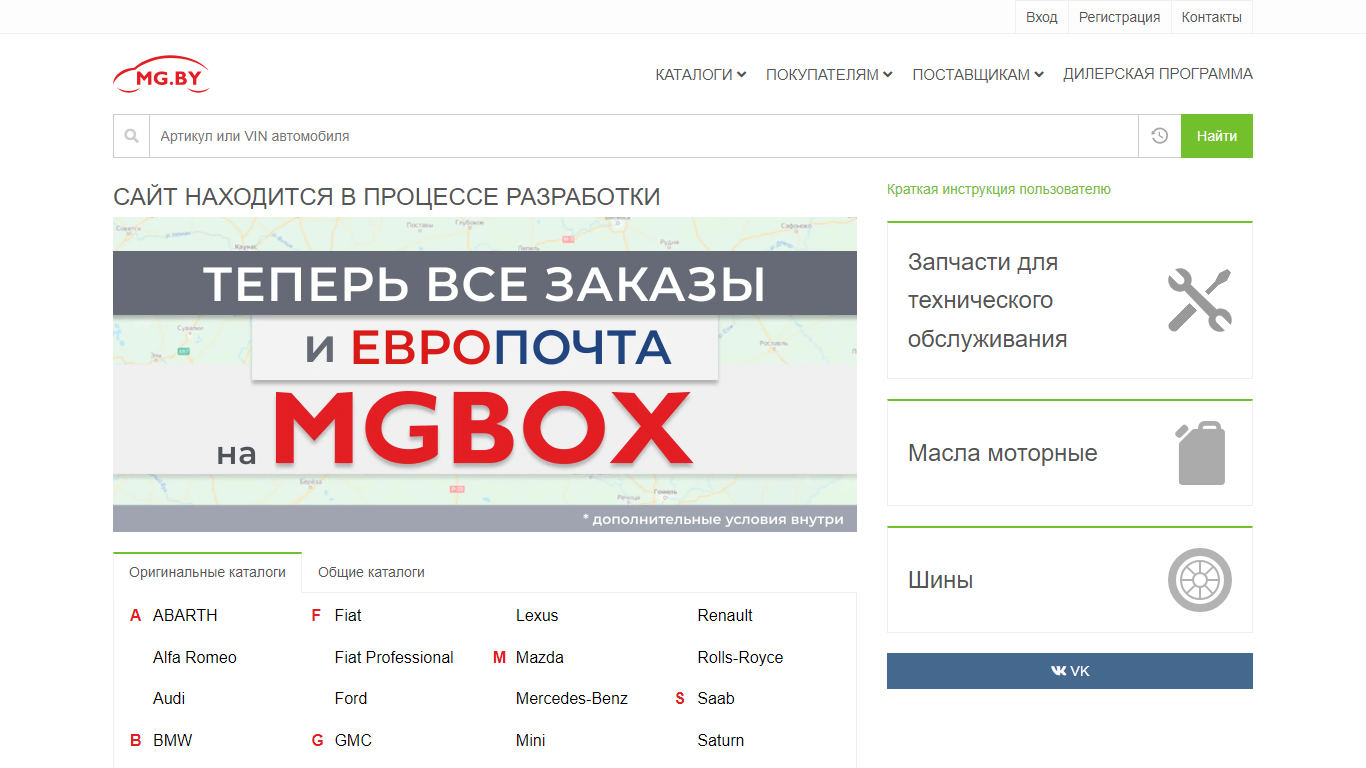Click the Регистрация link
This screenshot has width=1366, height=768.
point(1119,17)
